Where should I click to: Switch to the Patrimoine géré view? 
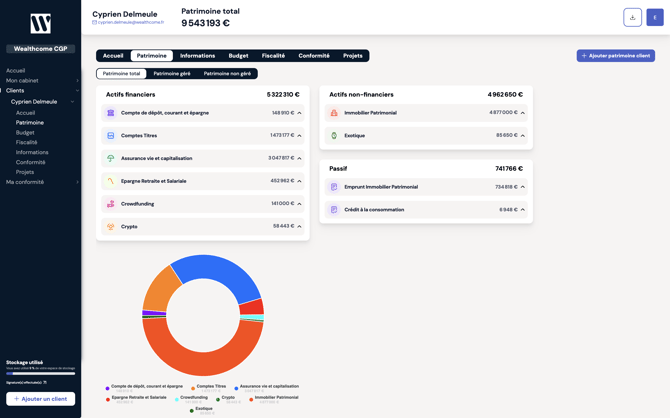[x=172, y=73]
